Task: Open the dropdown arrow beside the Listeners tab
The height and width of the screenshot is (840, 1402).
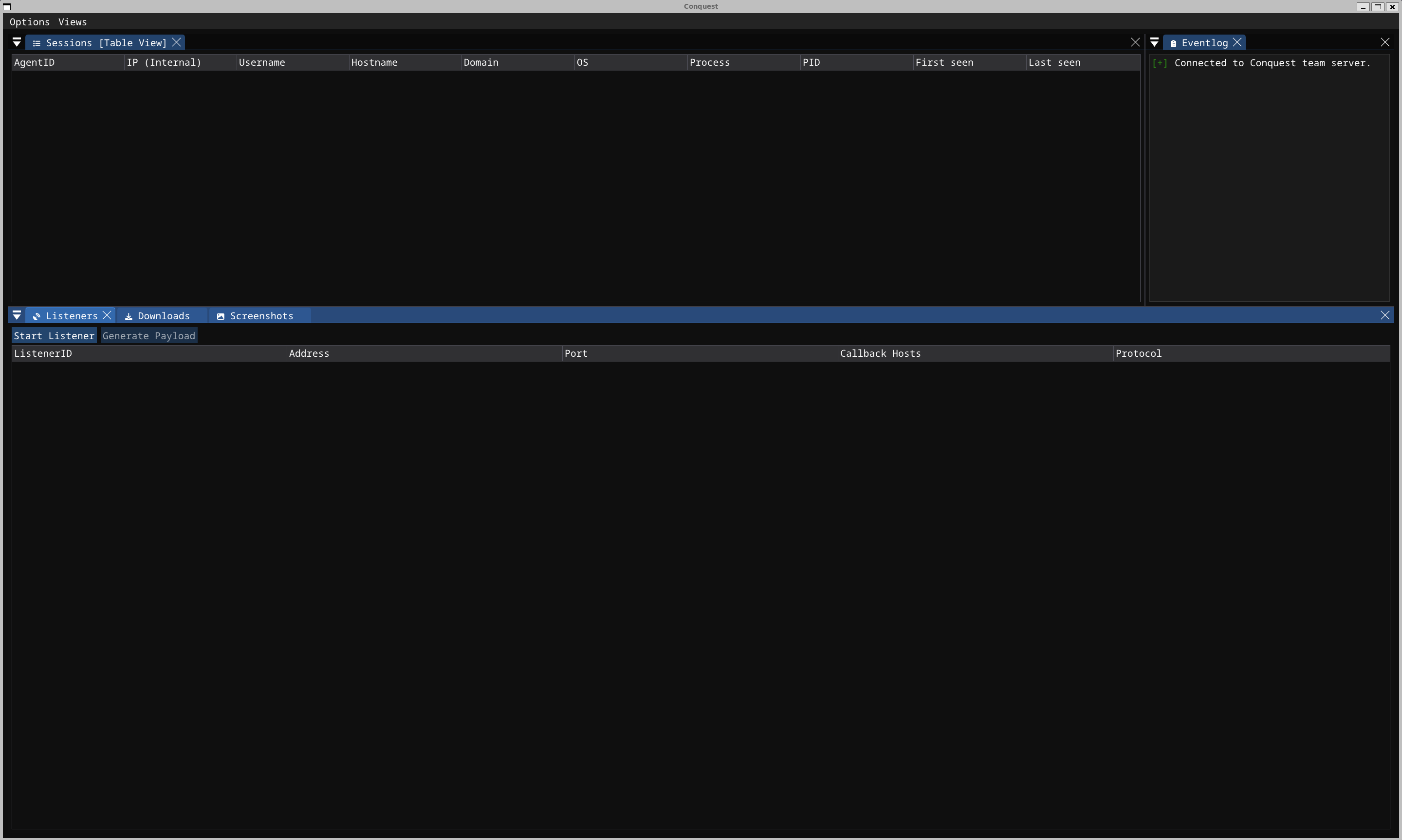Action: pyautogui.click(x=17, y=315)
